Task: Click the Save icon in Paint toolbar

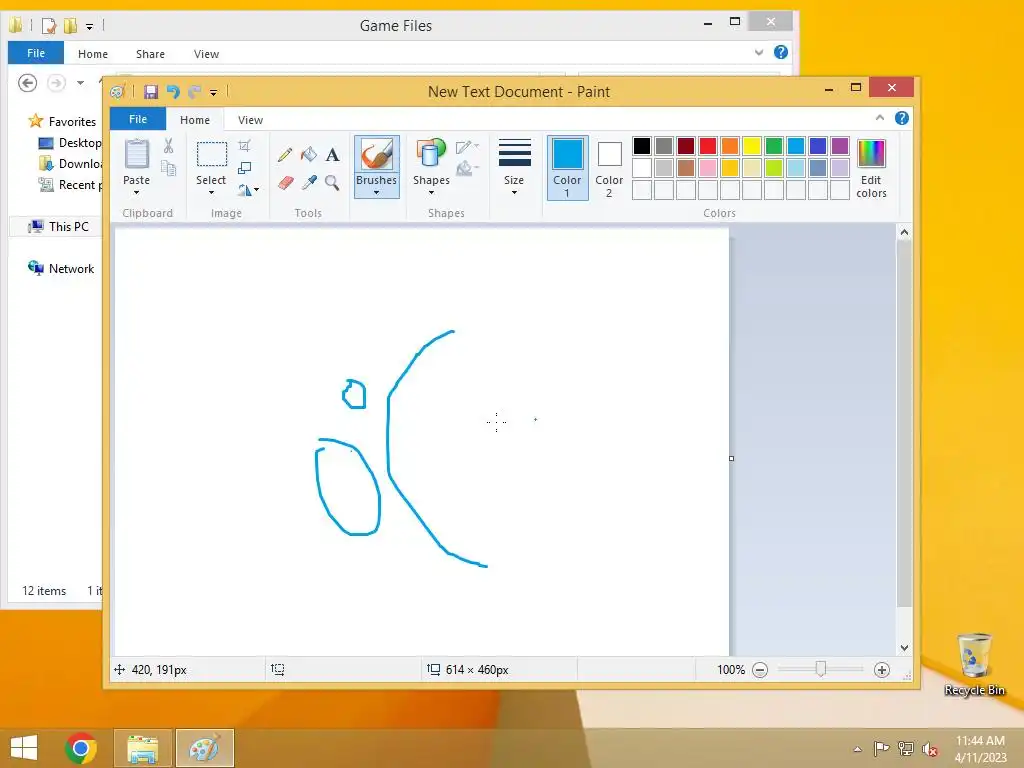Action: (151, 91)
